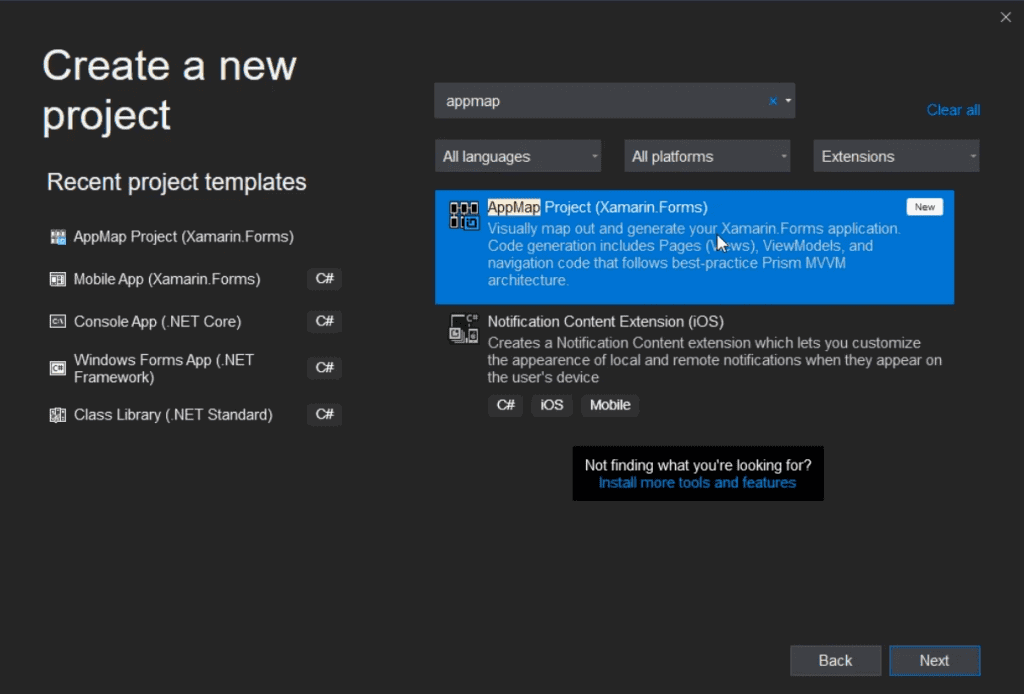This screenshot has width=1024, height=694.
Task: Open the Extensions project type dropdown
Action: click(896, 157)
